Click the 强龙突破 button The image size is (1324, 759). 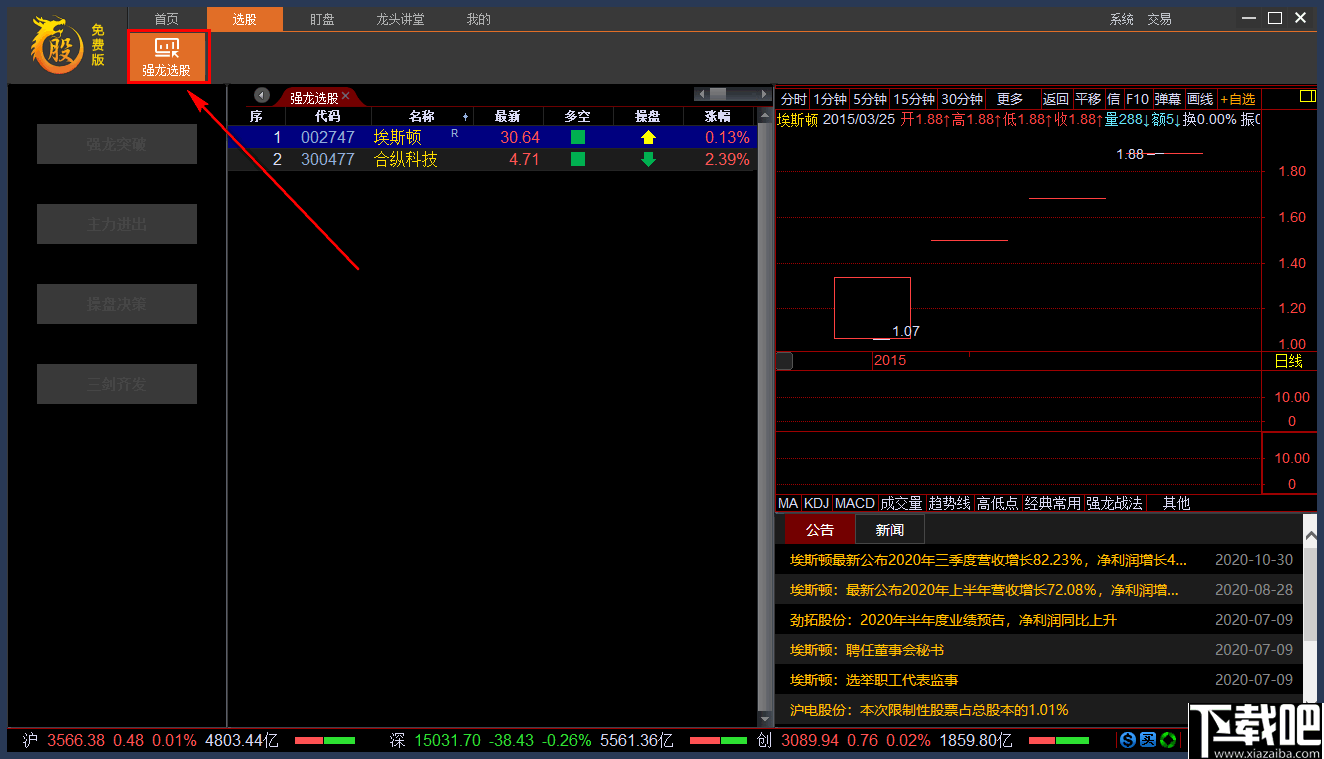[117, 144]
